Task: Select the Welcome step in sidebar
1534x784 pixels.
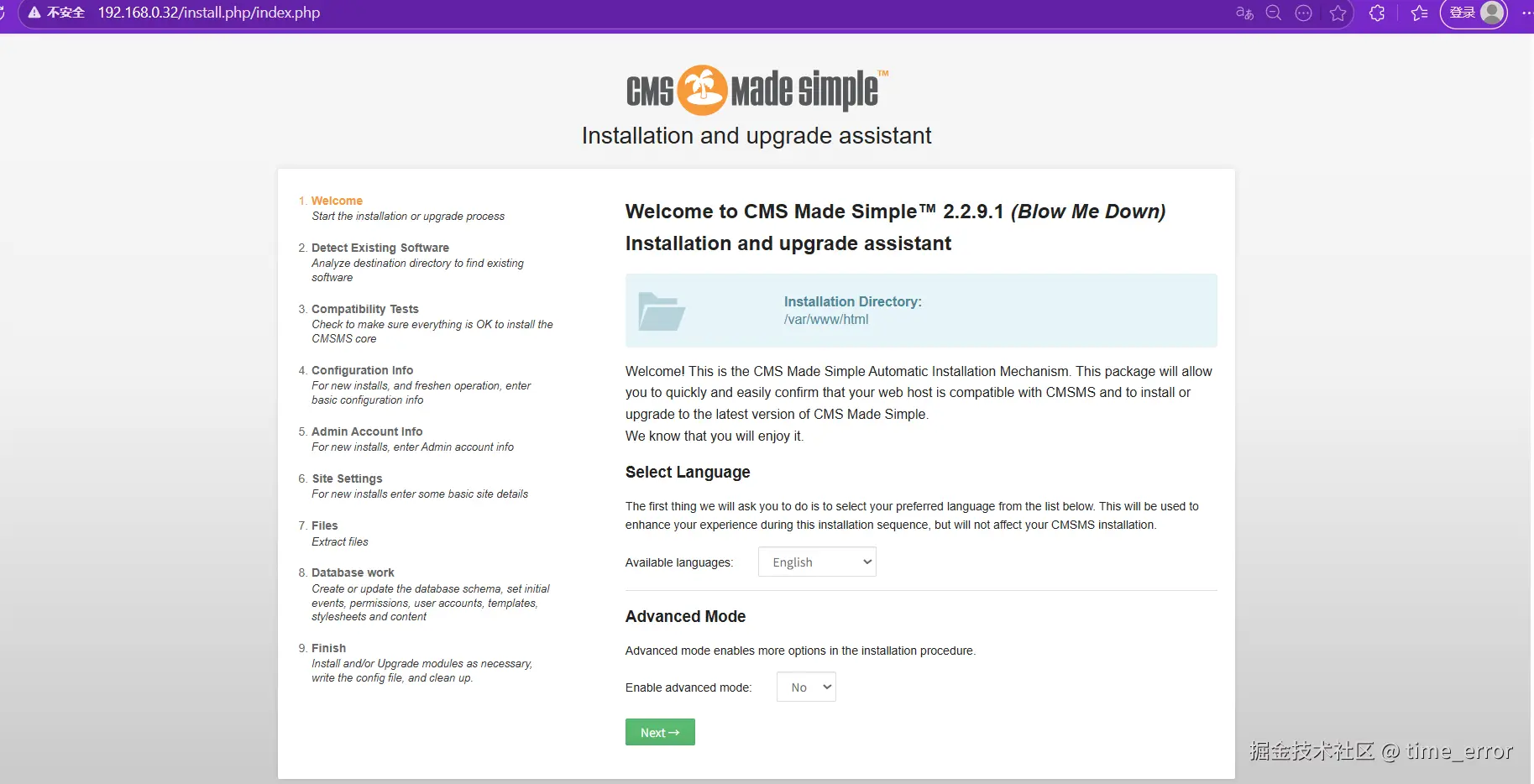Action: [x=337, y=201]
